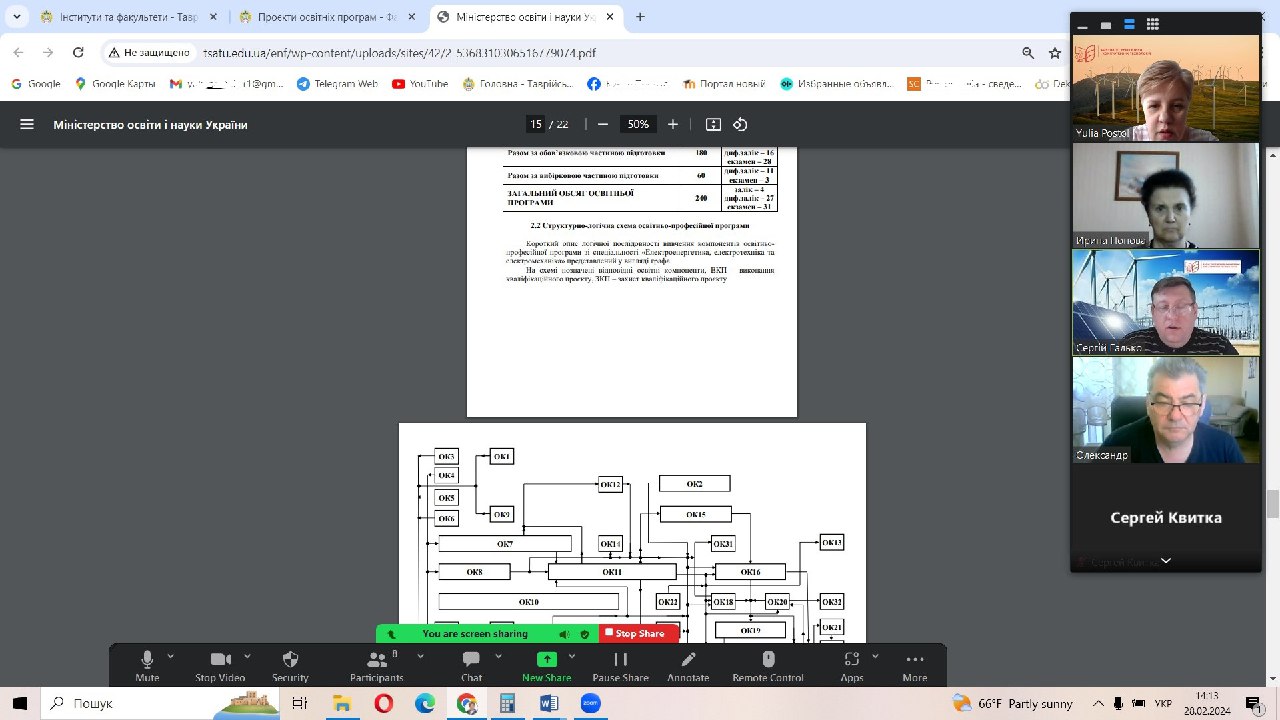Viewport: 1280px width, 720px height.
Task: Mute the microphone in Zoom toolbar
Action: click(147, 665)
